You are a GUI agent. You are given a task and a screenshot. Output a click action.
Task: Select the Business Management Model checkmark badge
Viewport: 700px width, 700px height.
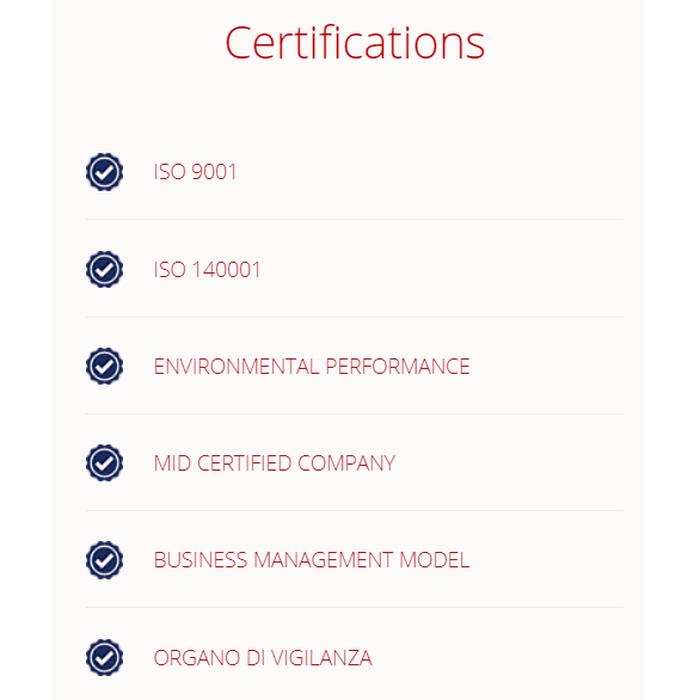point(104,560)
